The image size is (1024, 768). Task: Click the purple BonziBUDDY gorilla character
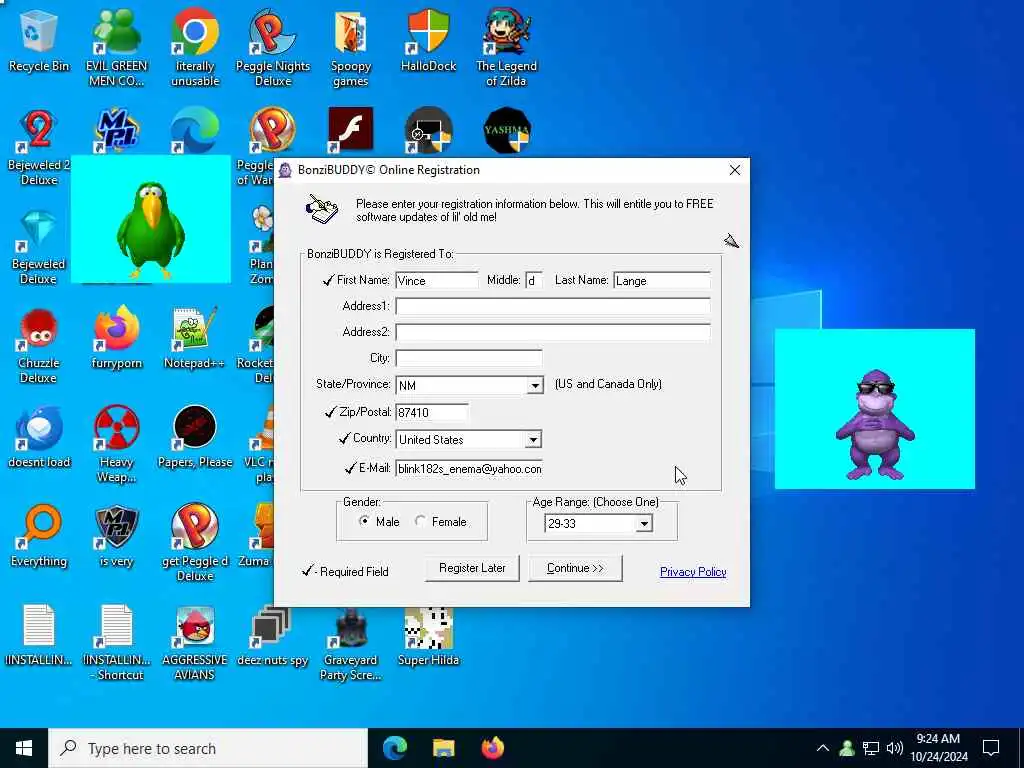(874, 424)
